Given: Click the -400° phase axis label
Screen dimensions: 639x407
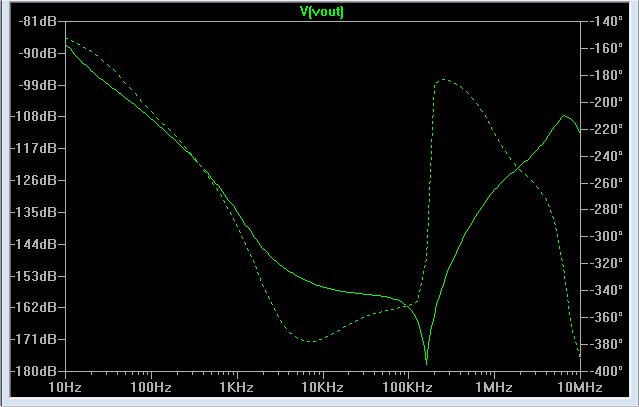Looking at the screenshot, I should tap(606, 371).
